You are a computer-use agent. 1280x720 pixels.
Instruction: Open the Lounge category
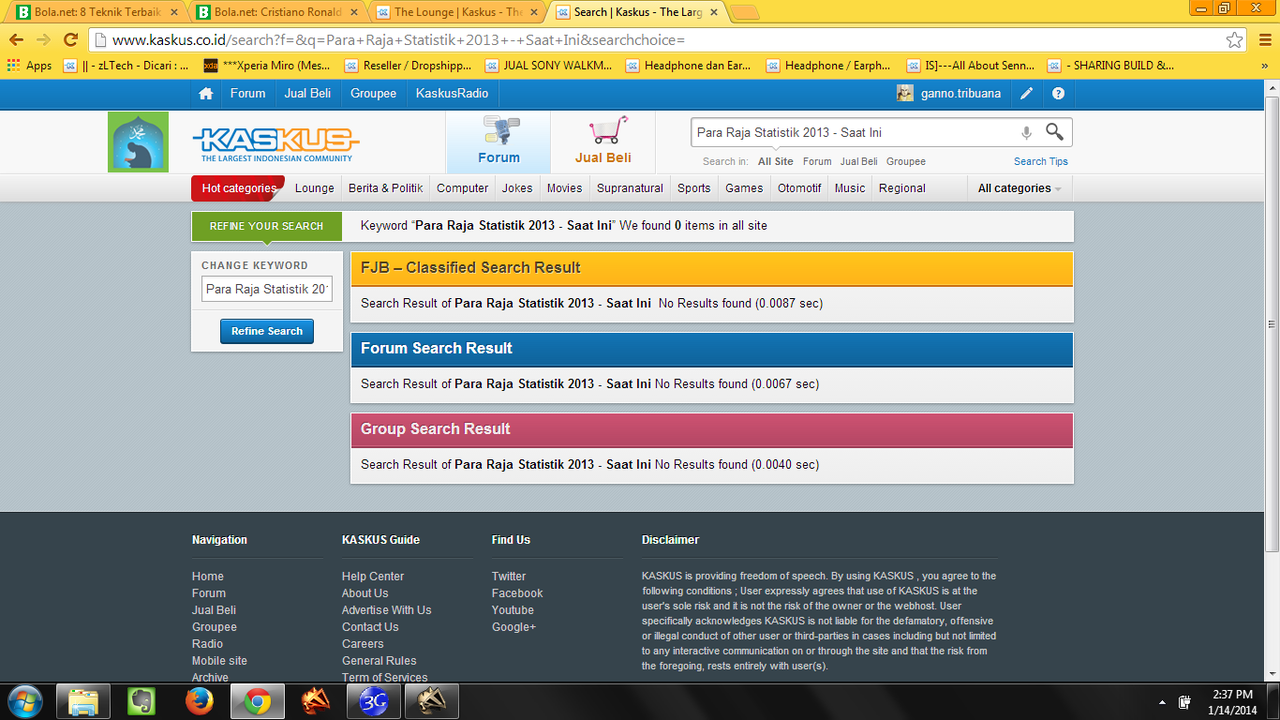click(315, 188)
